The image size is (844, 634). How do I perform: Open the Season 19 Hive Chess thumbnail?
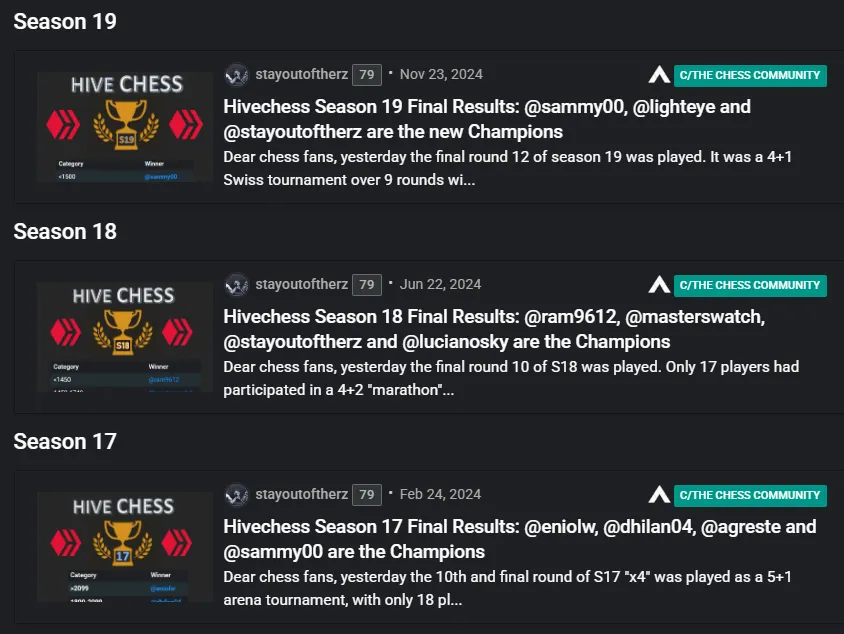[x=124, y=127]
